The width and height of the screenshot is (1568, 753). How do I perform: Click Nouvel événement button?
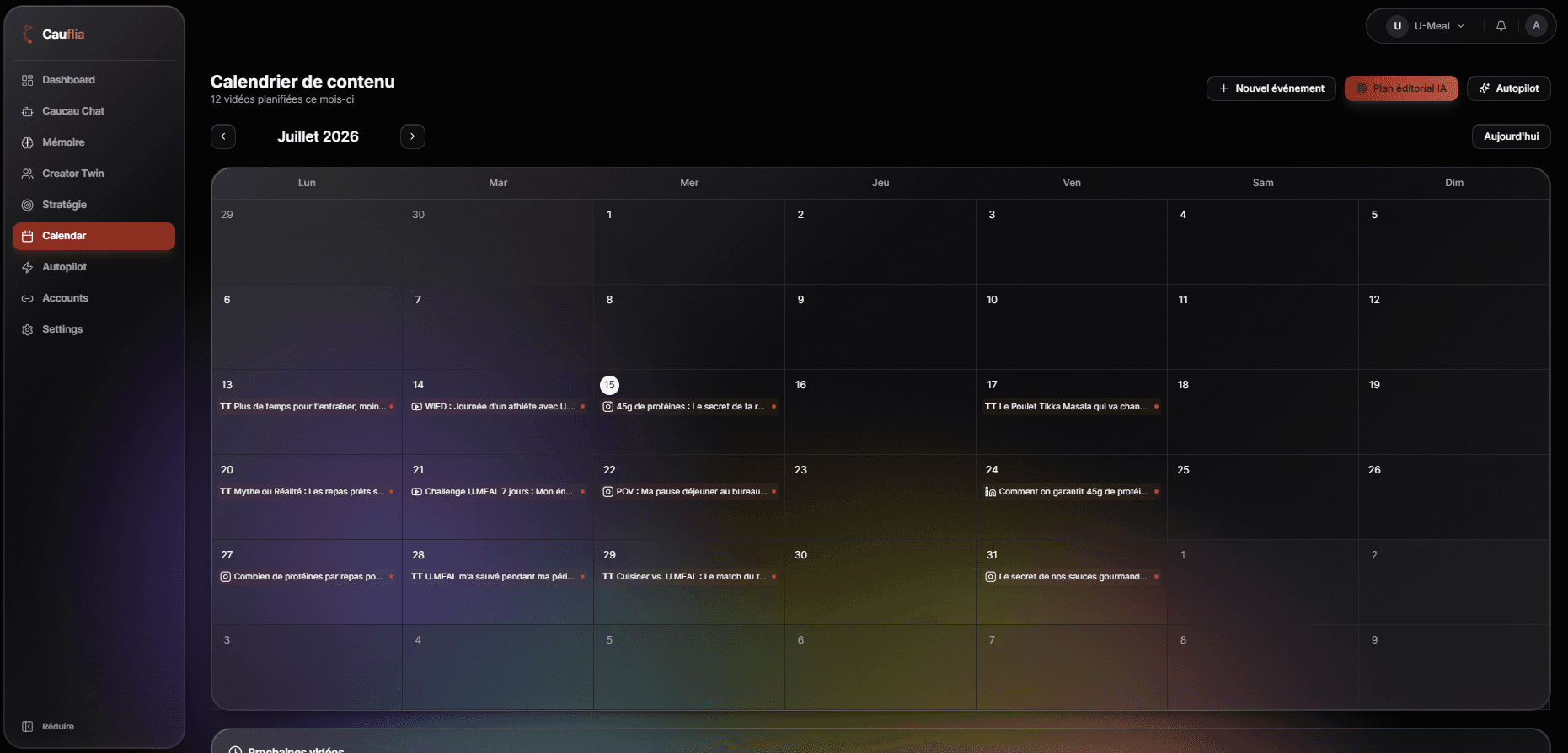pyautogui.click(x=1271, y=88)
